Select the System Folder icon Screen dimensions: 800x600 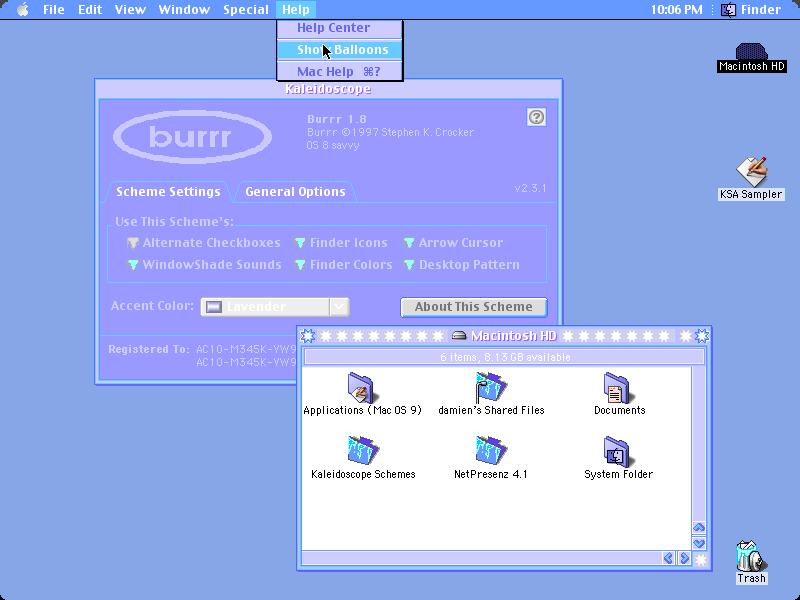617,452
